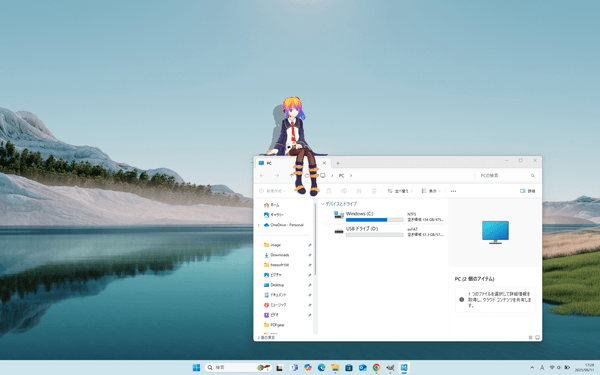
Task: Click the delete trash icon
Action: coord(374,191)
